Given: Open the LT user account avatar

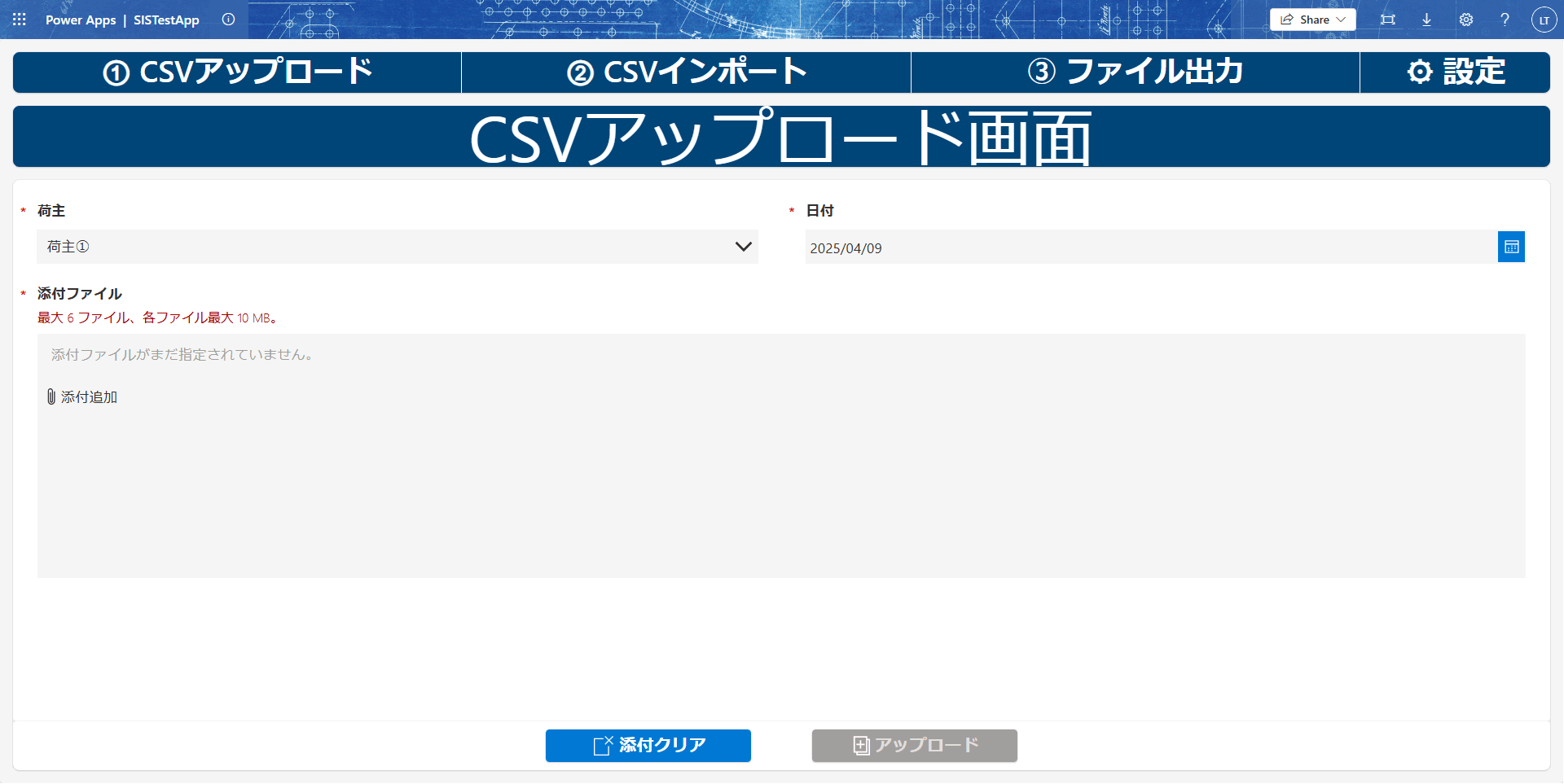Looking at the screenshot, I should (x=1544, y=20).
